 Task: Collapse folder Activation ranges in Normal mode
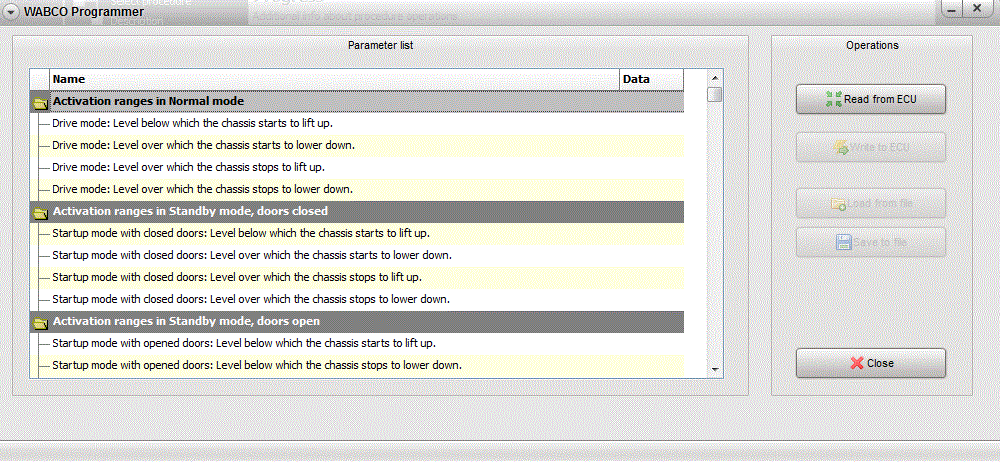click(x=41, y=102)
